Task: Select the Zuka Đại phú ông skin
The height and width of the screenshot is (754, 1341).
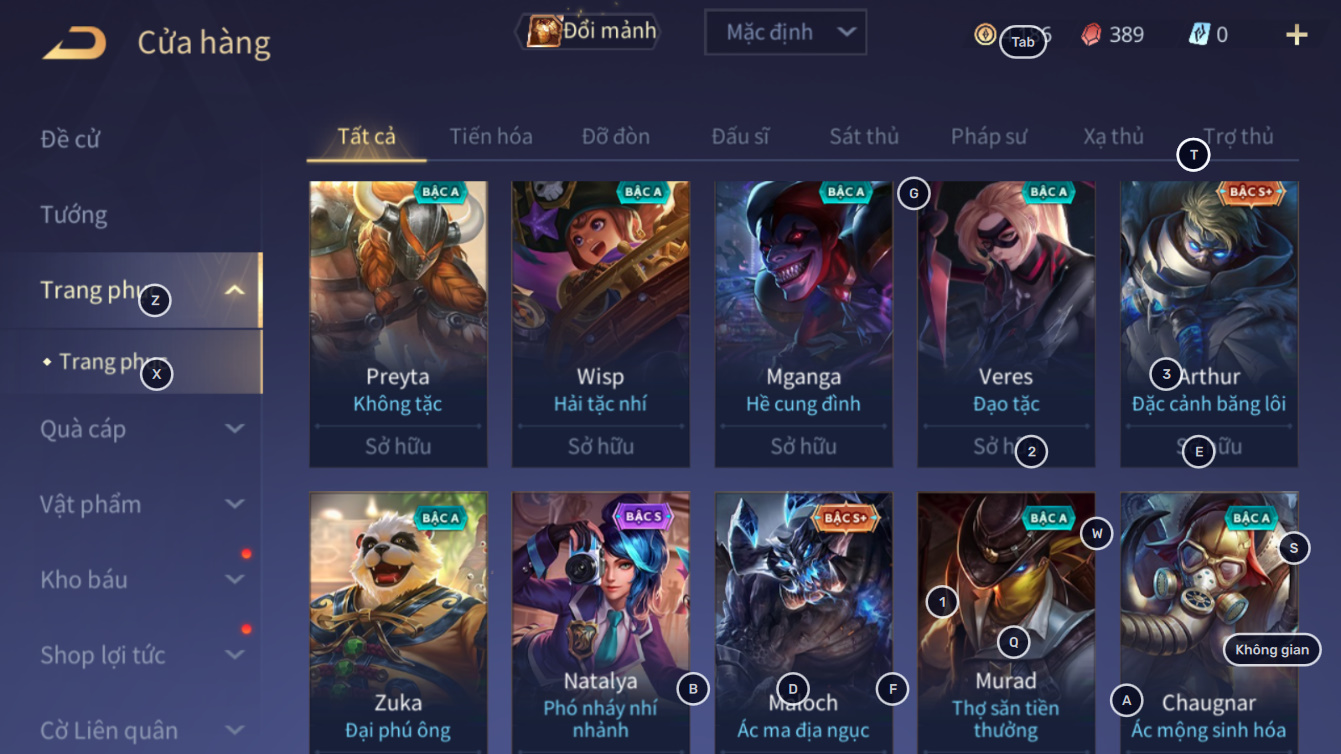Action: (398, 622)
